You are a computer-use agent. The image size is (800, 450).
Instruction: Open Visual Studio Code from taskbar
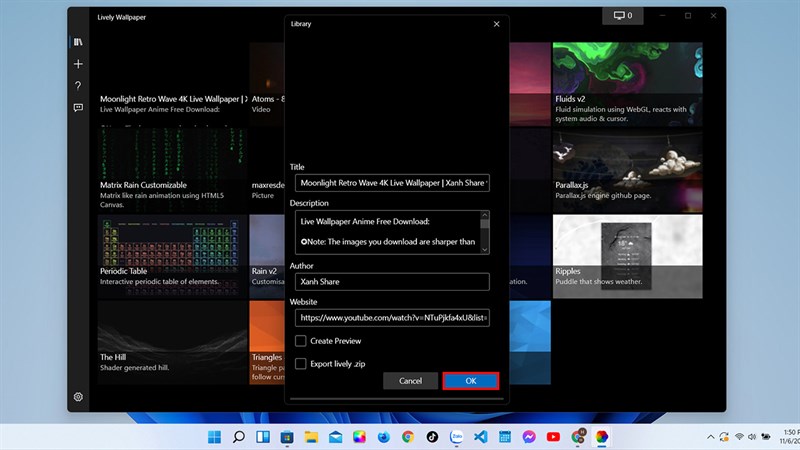[x=481, y=437]
